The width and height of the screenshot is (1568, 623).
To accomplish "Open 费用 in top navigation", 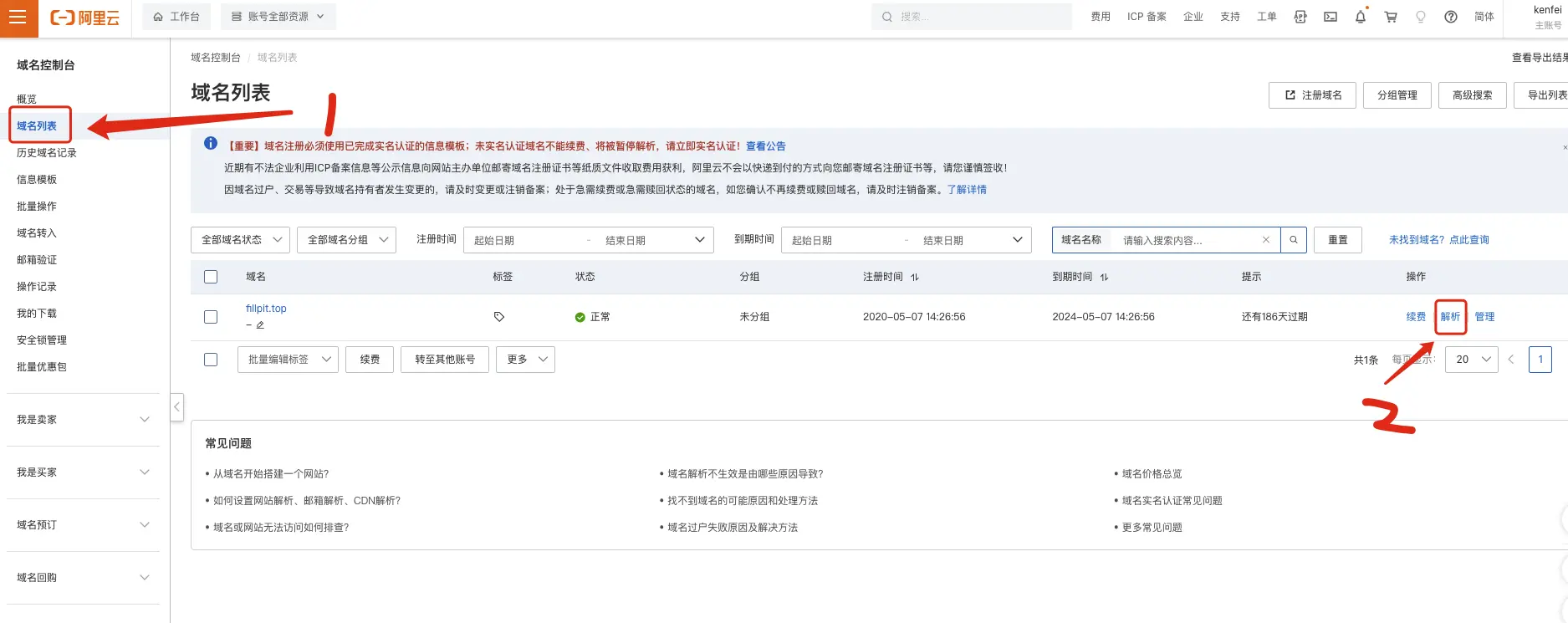I will pyautogui.click(x=1101, y=17).
